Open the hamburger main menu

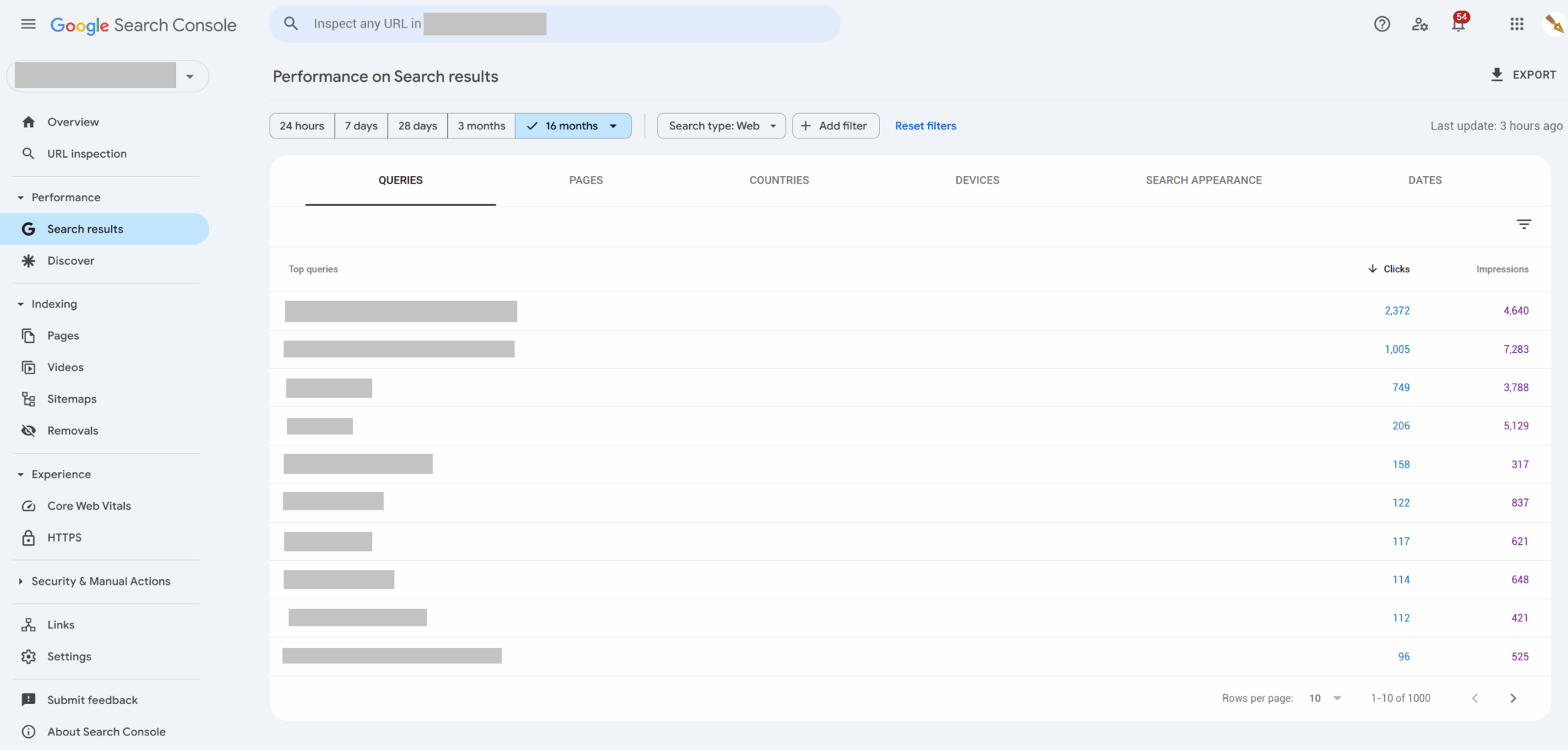[x=28, y=24]
